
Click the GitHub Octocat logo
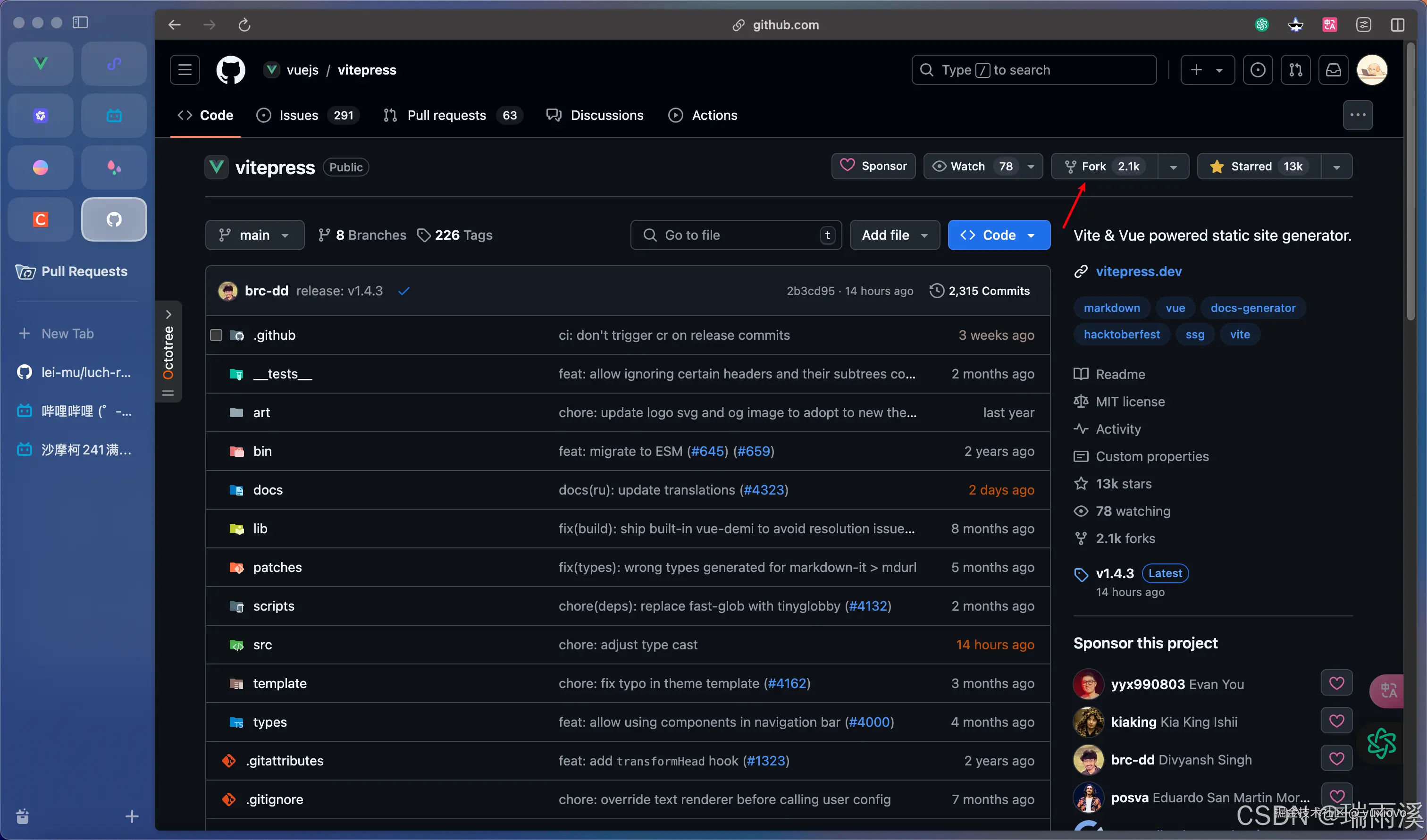tap(230, 70)
